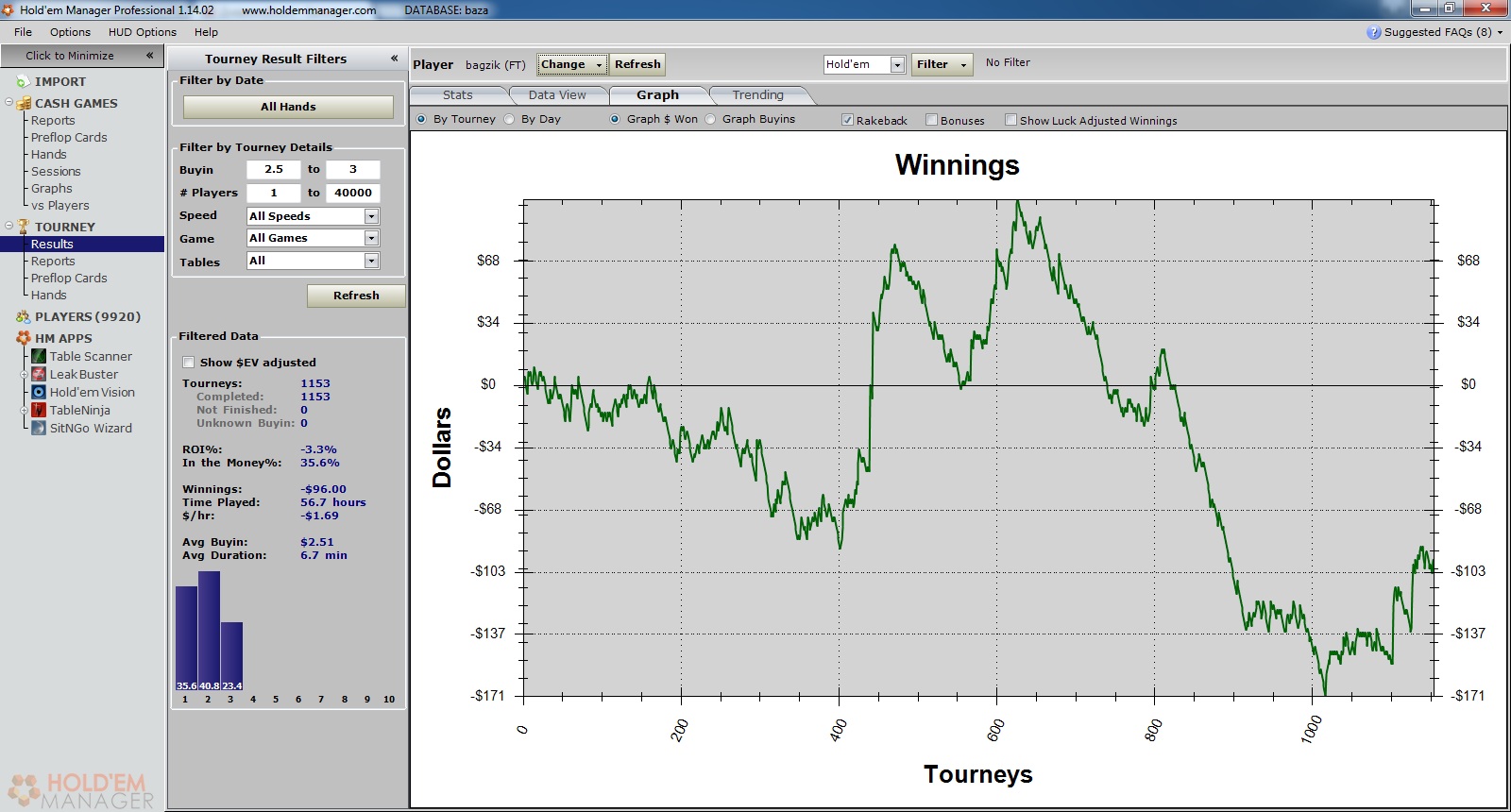Enable Show Luck Adjusted Winnings
The width and height of the screenshot is (1511, 812).
[1010, 120]
